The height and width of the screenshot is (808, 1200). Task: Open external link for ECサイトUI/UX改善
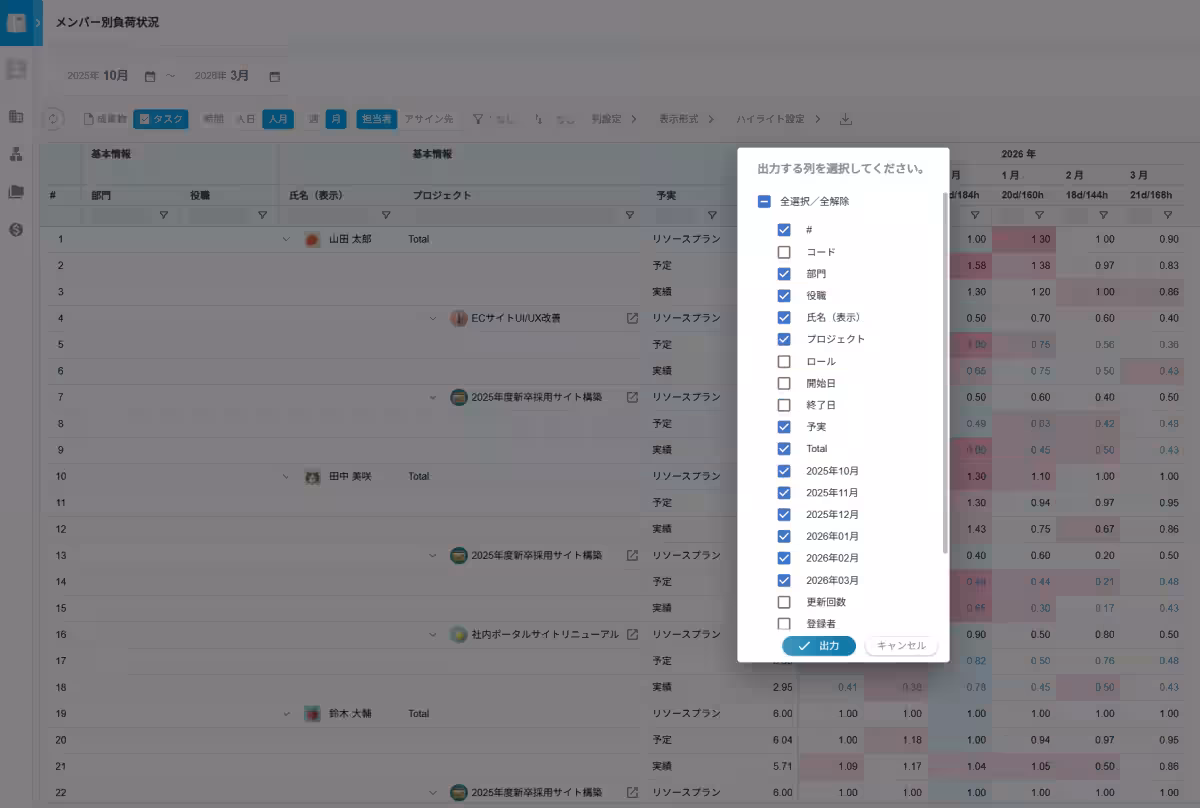click(x=632, y=318)
